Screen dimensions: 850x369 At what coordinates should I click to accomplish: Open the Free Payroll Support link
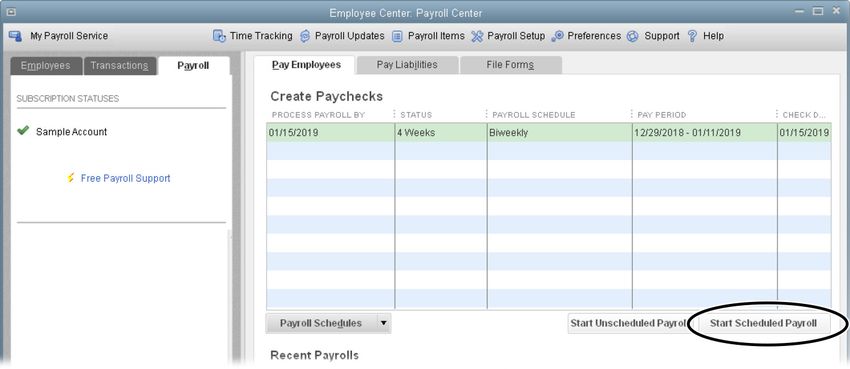125,178
